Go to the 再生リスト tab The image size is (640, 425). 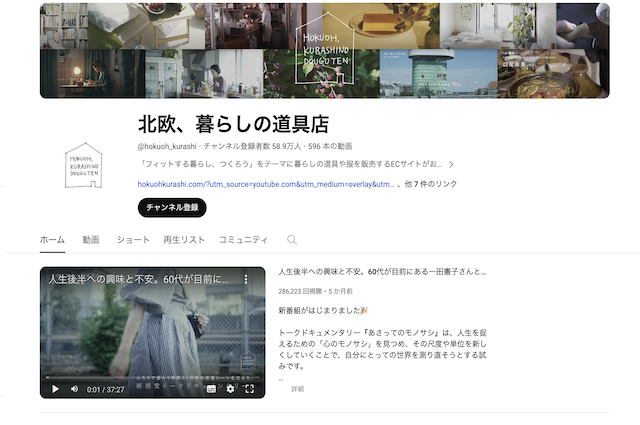pos(184,240)
